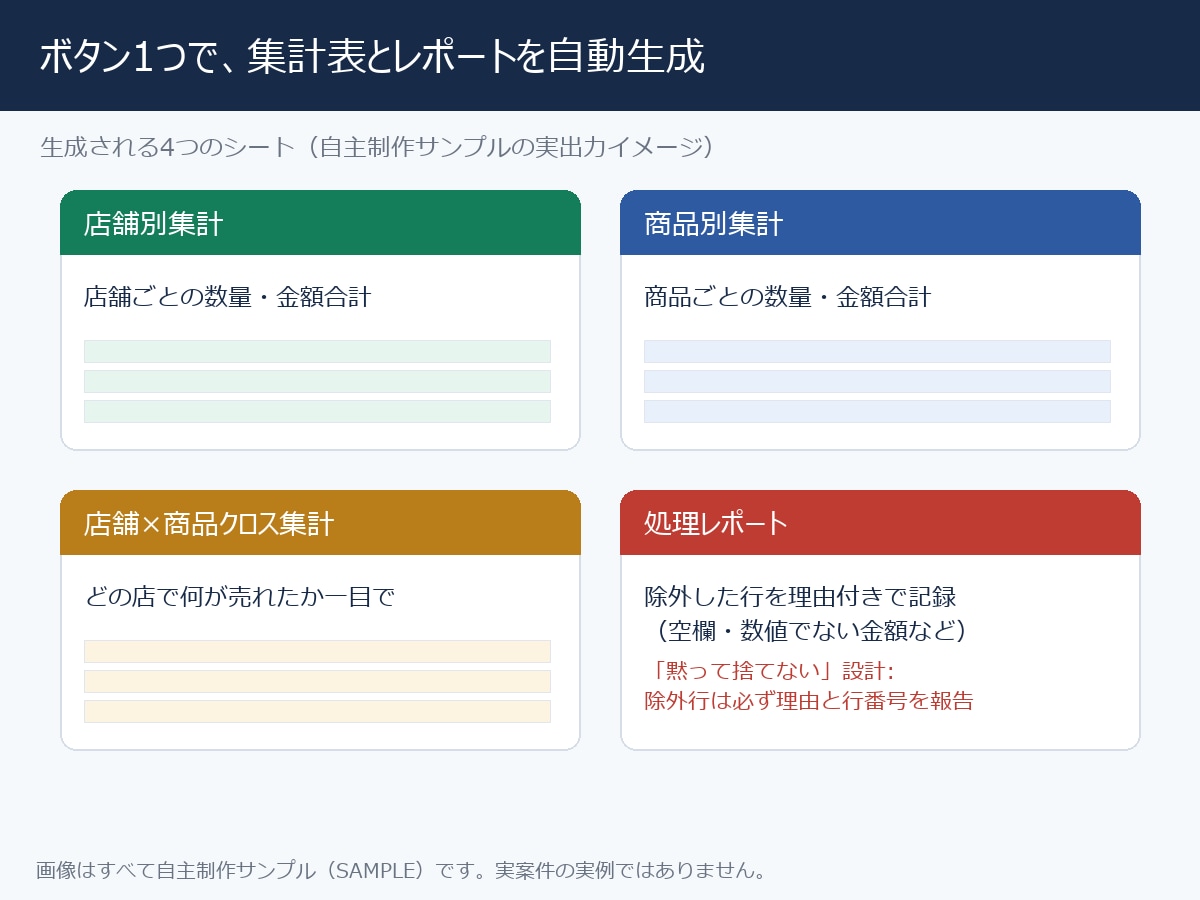Click the text （空欄・数値でない金額など）
This screenshot has height=900, width=1200.
click(811, 631)
